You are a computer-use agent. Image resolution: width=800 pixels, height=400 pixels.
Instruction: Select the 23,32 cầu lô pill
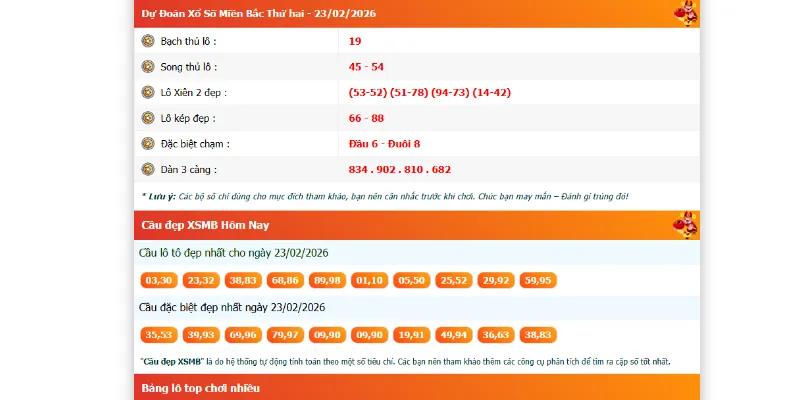click(201, 280)
